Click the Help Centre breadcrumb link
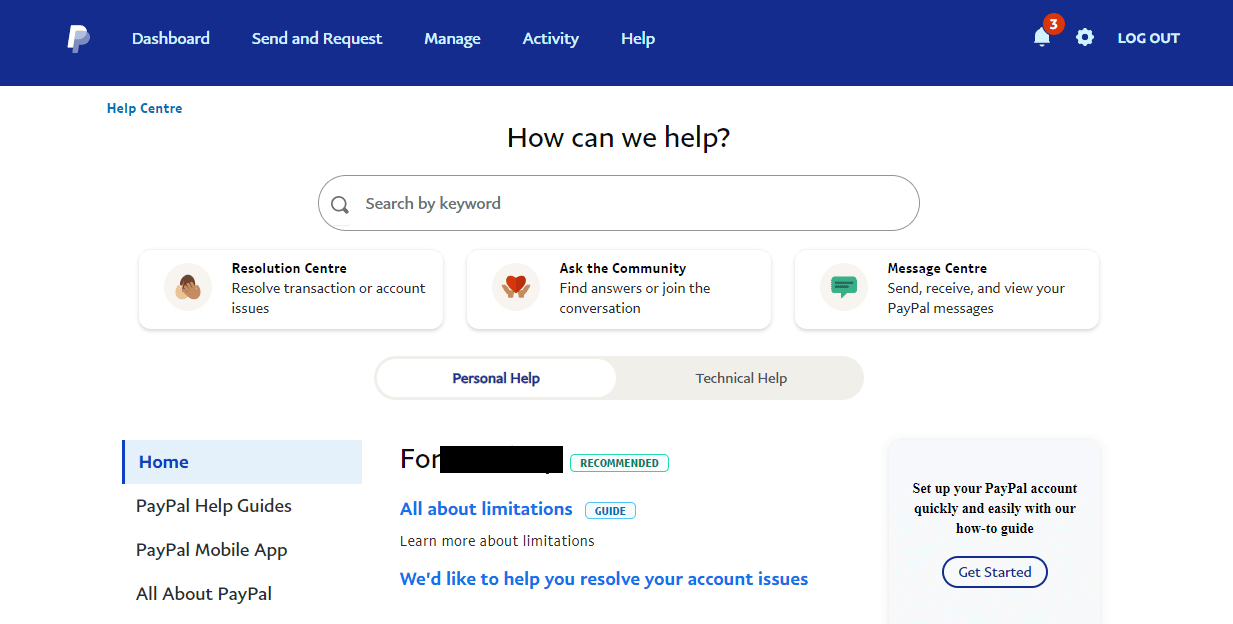 tap(145, 108)
